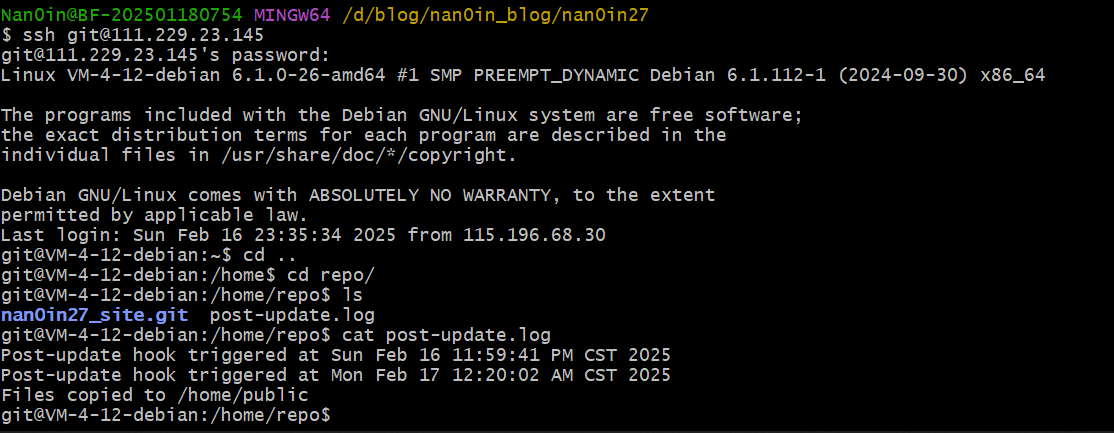Click the git@111.229.23.145's password prompt line
This screenshot has height=433, width=1114.
[165, 55]
